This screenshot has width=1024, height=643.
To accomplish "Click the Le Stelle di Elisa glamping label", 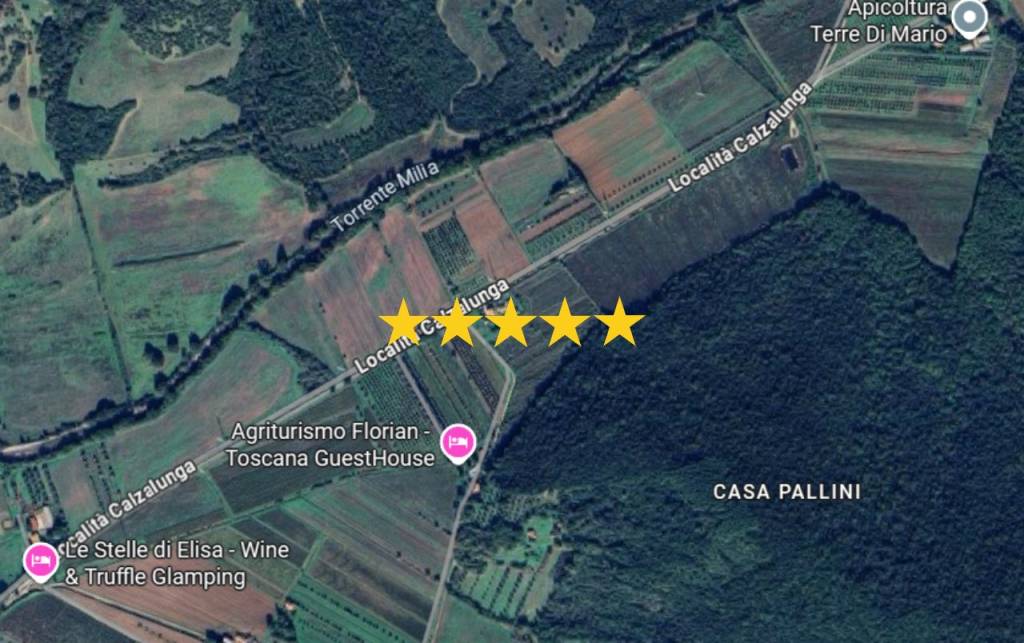I will tap(176, 563).
